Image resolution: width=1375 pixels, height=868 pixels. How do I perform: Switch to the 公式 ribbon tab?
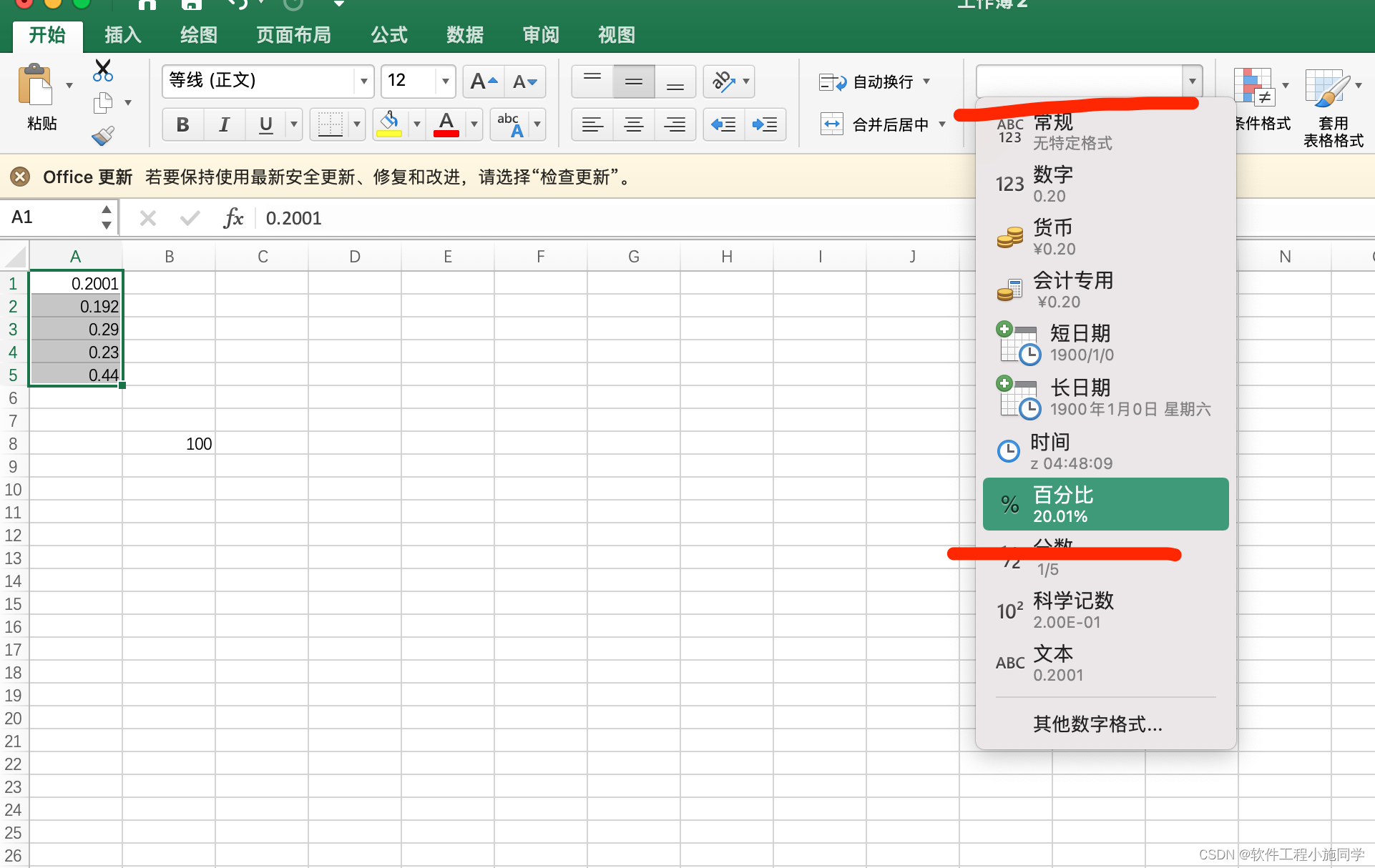[389, 35]
